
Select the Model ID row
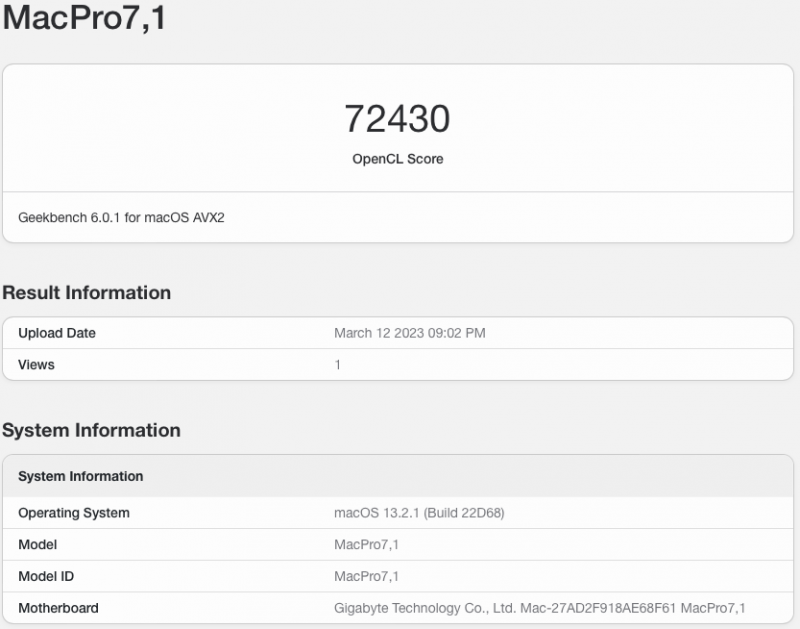click(x=48, y=576)
